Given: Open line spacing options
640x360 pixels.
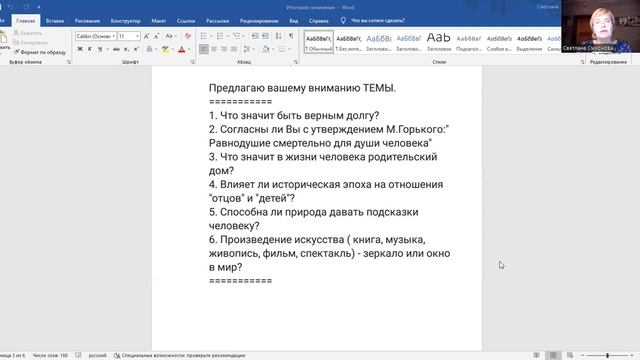Looking at the screenshot, I should (247, 49).
